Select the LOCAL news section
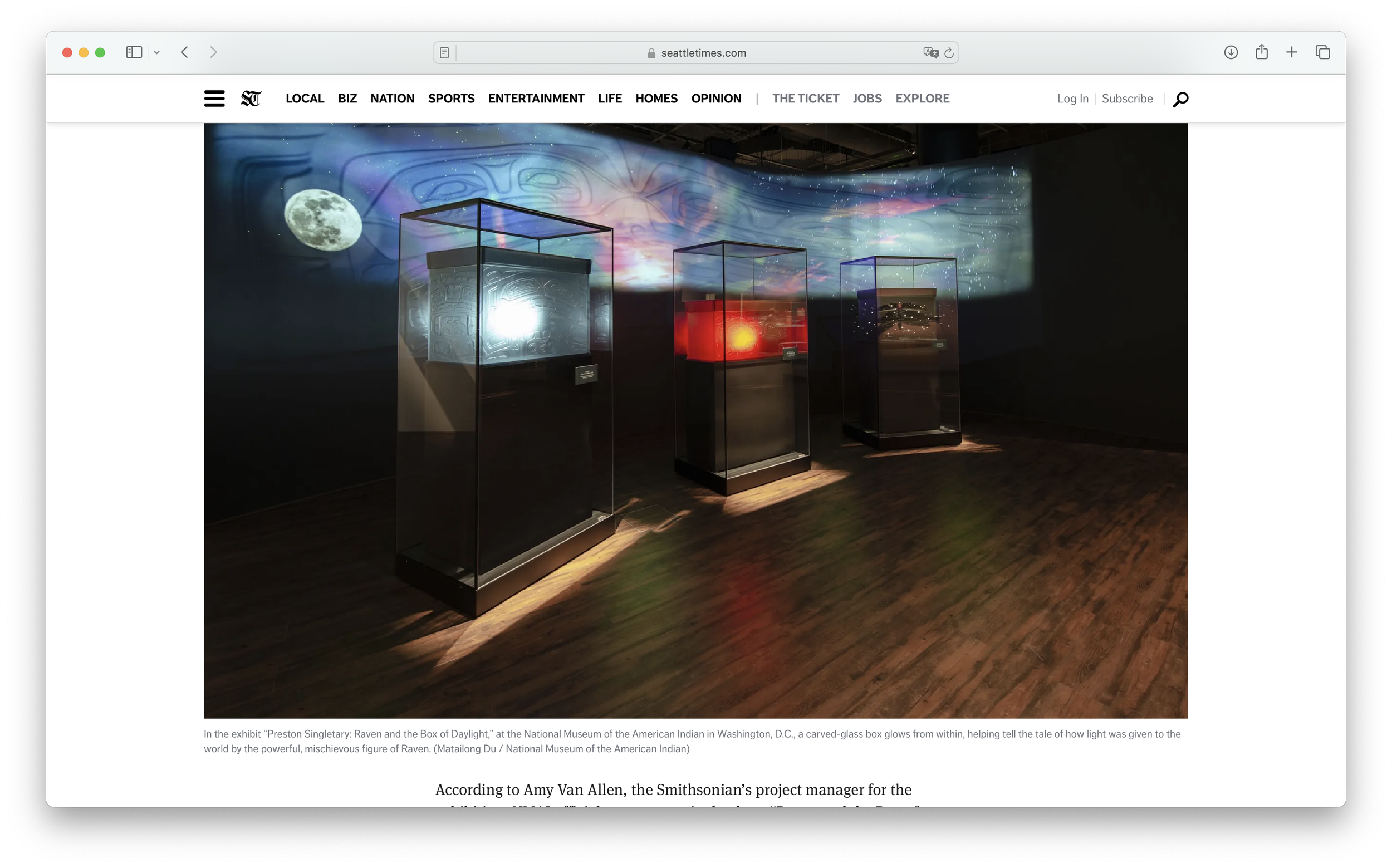This screenshot has height=868, width=1392. point(304,98)
